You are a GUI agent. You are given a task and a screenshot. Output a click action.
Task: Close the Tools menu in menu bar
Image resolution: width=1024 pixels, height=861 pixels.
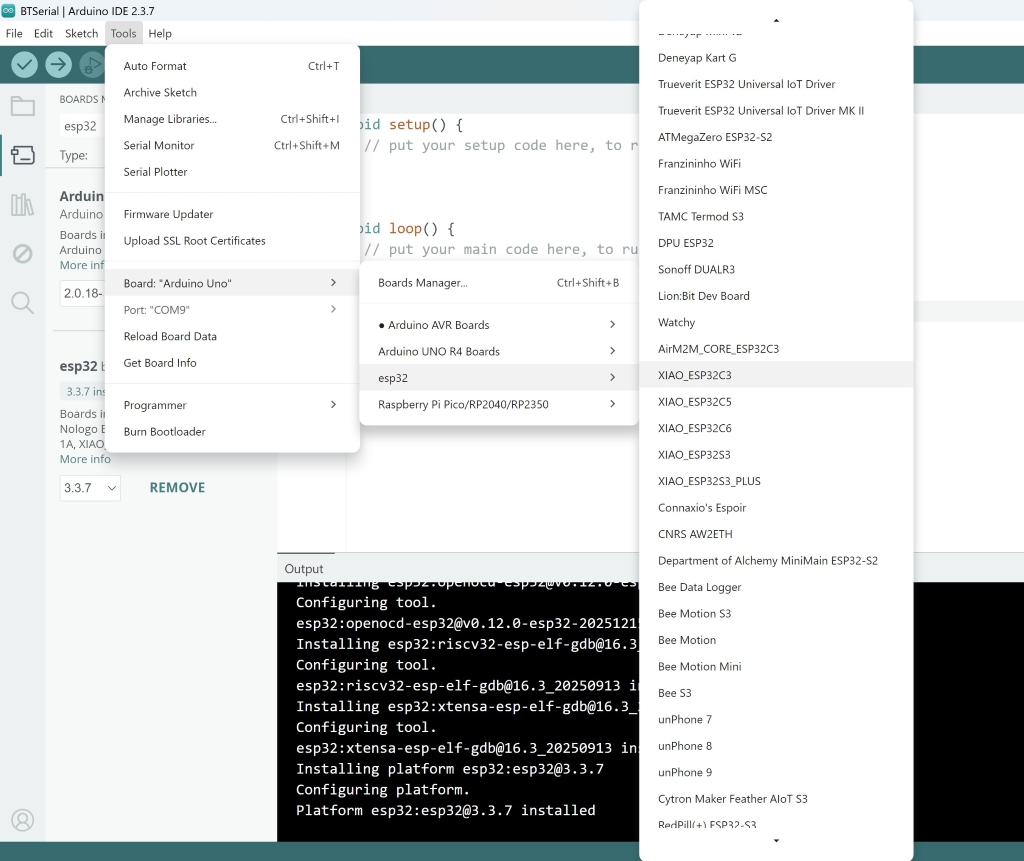tap(123, 33)
